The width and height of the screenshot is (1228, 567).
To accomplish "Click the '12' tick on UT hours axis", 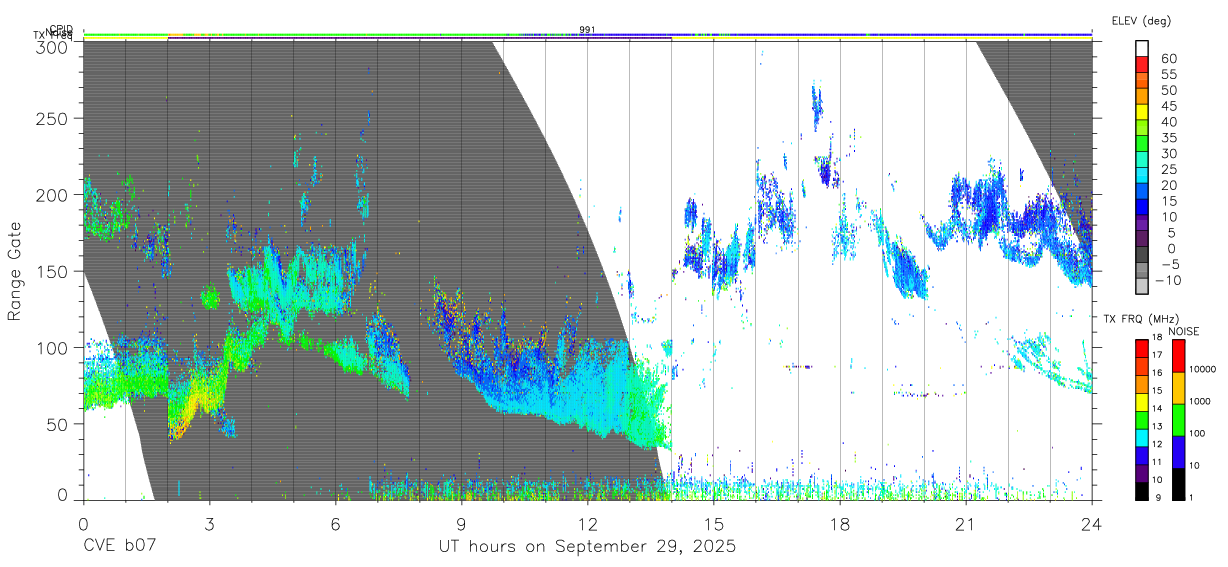I will [588, 523].
